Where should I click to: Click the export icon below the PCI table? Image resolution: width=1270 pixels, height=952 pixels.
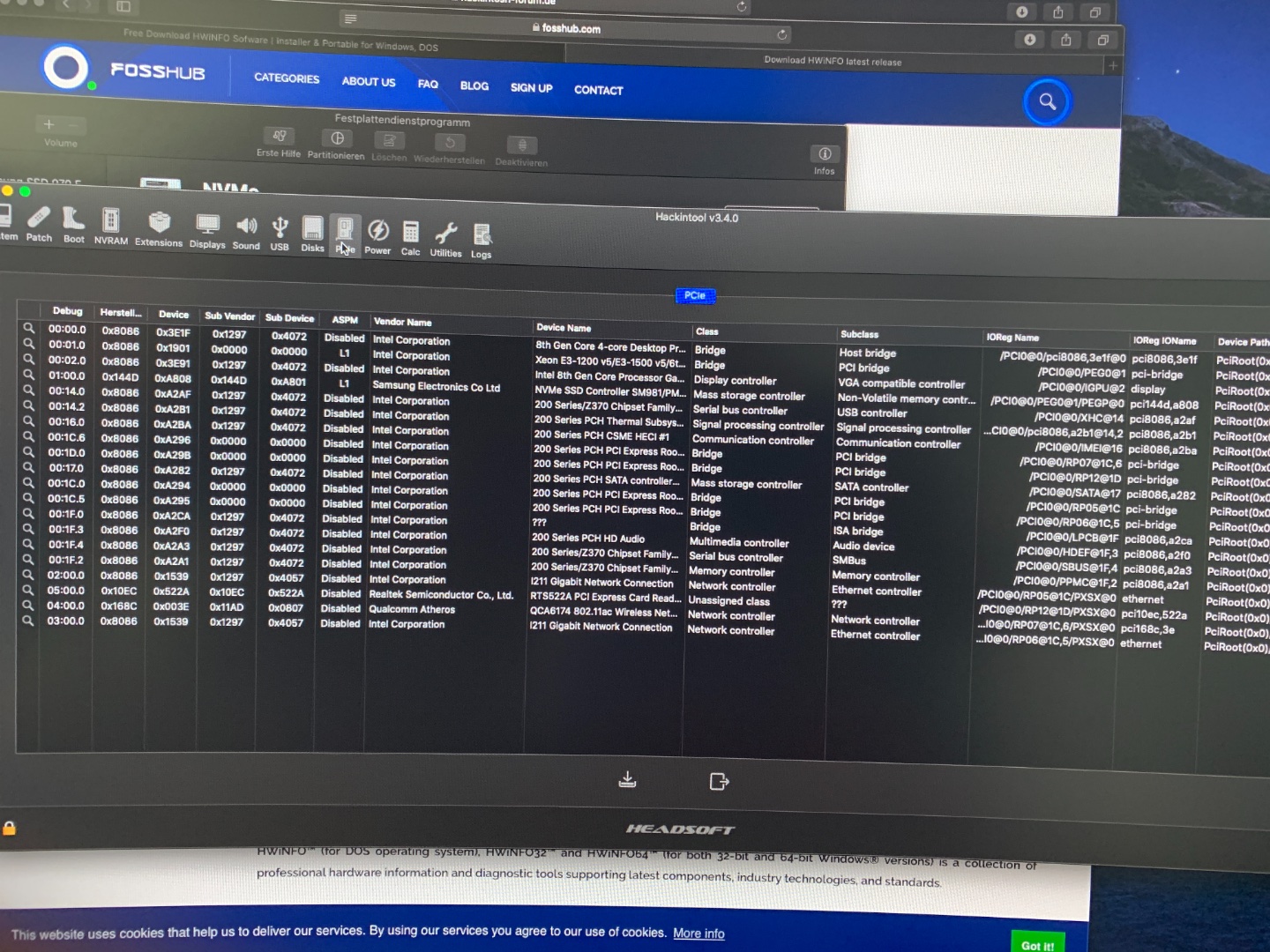point(719,781)
